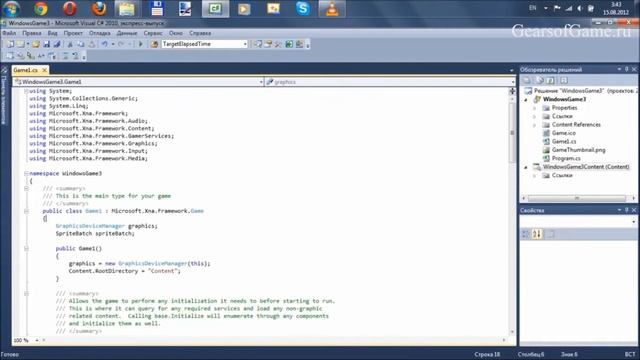The image size is (640, 360).
Task: Collapse the public Game1() constructor block
Action: tap(26, 249)
